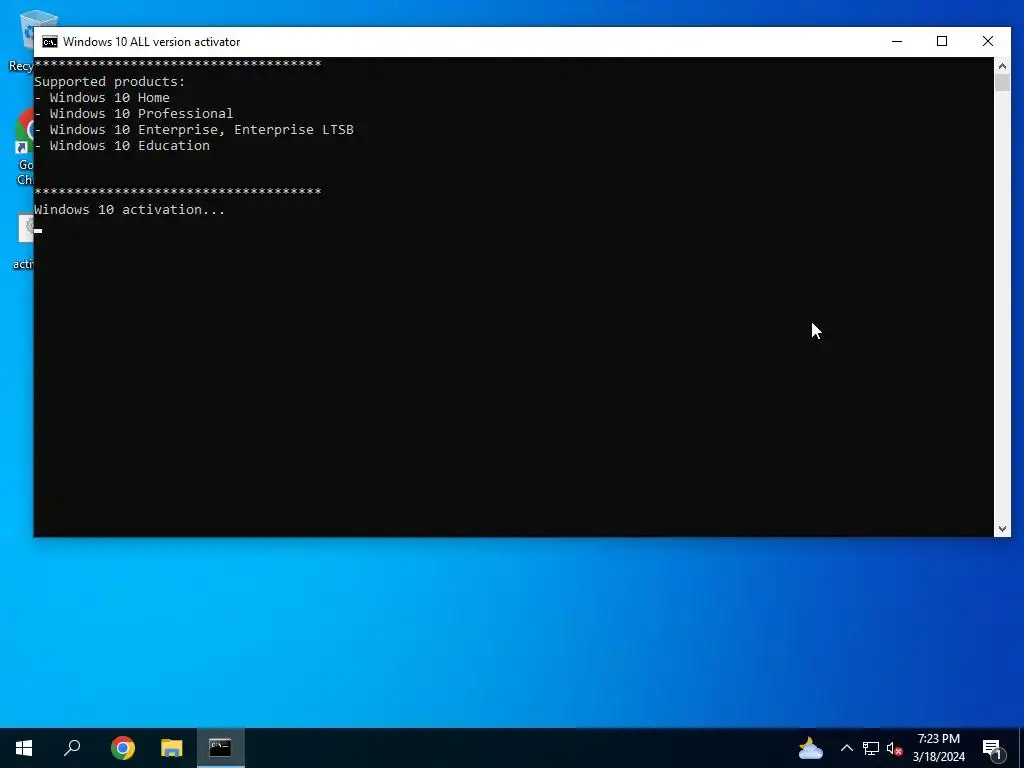Click 'Windows 10 activation...' text
1024x768 pixels.
click(x=129, y=210)
